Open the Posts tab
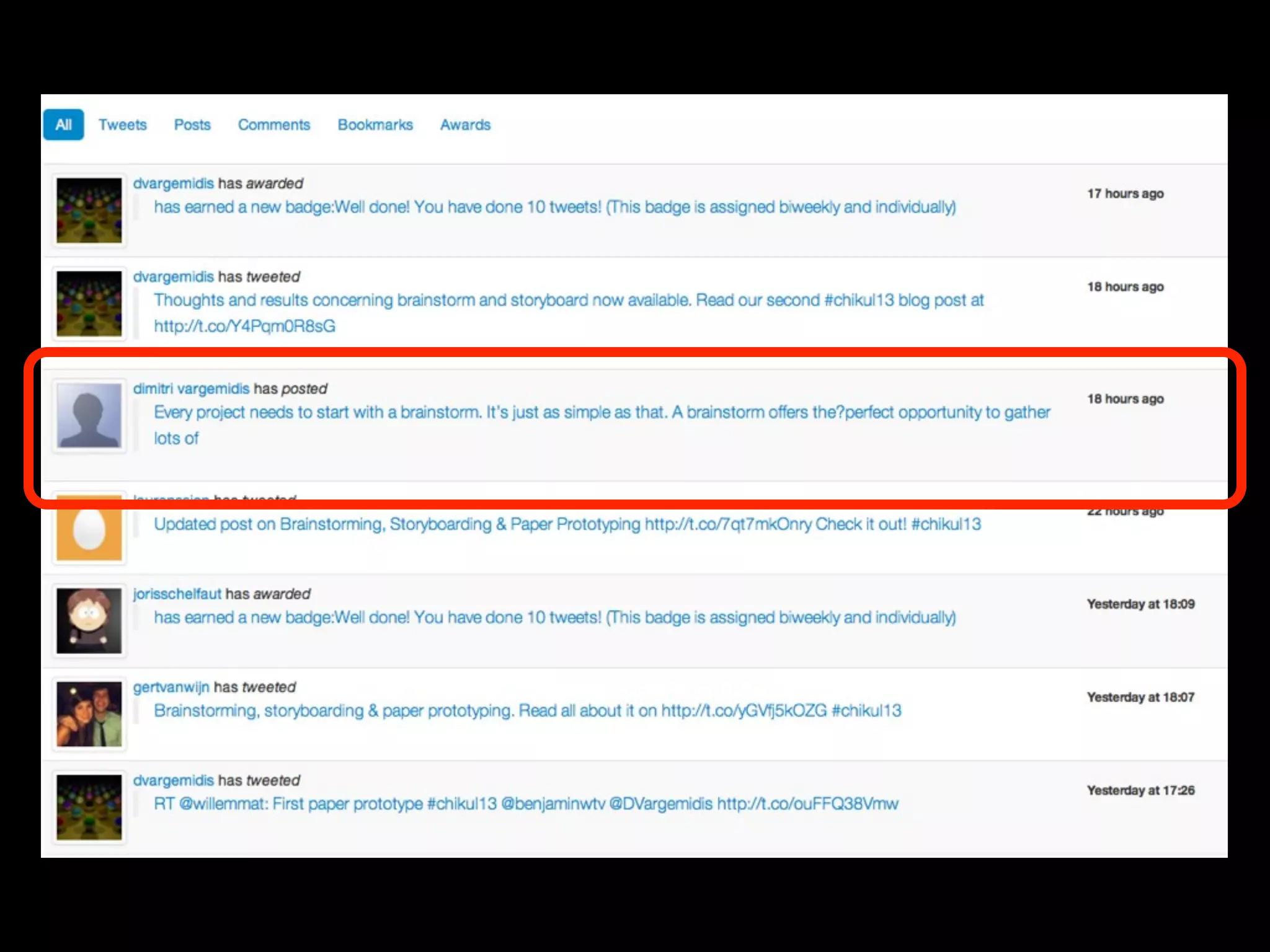The height and width of the screenshot is (952, 1270). click(x=192, y=125)
